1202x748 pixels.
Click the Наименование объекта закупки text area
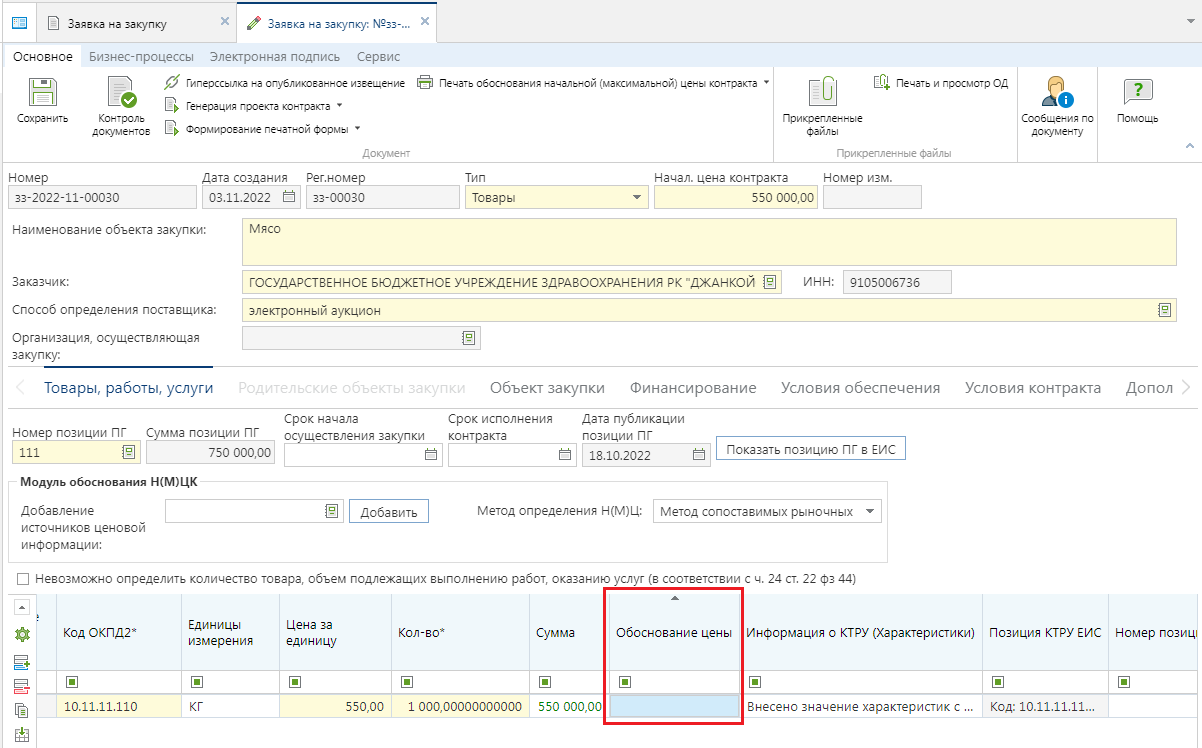coord(709,242)
